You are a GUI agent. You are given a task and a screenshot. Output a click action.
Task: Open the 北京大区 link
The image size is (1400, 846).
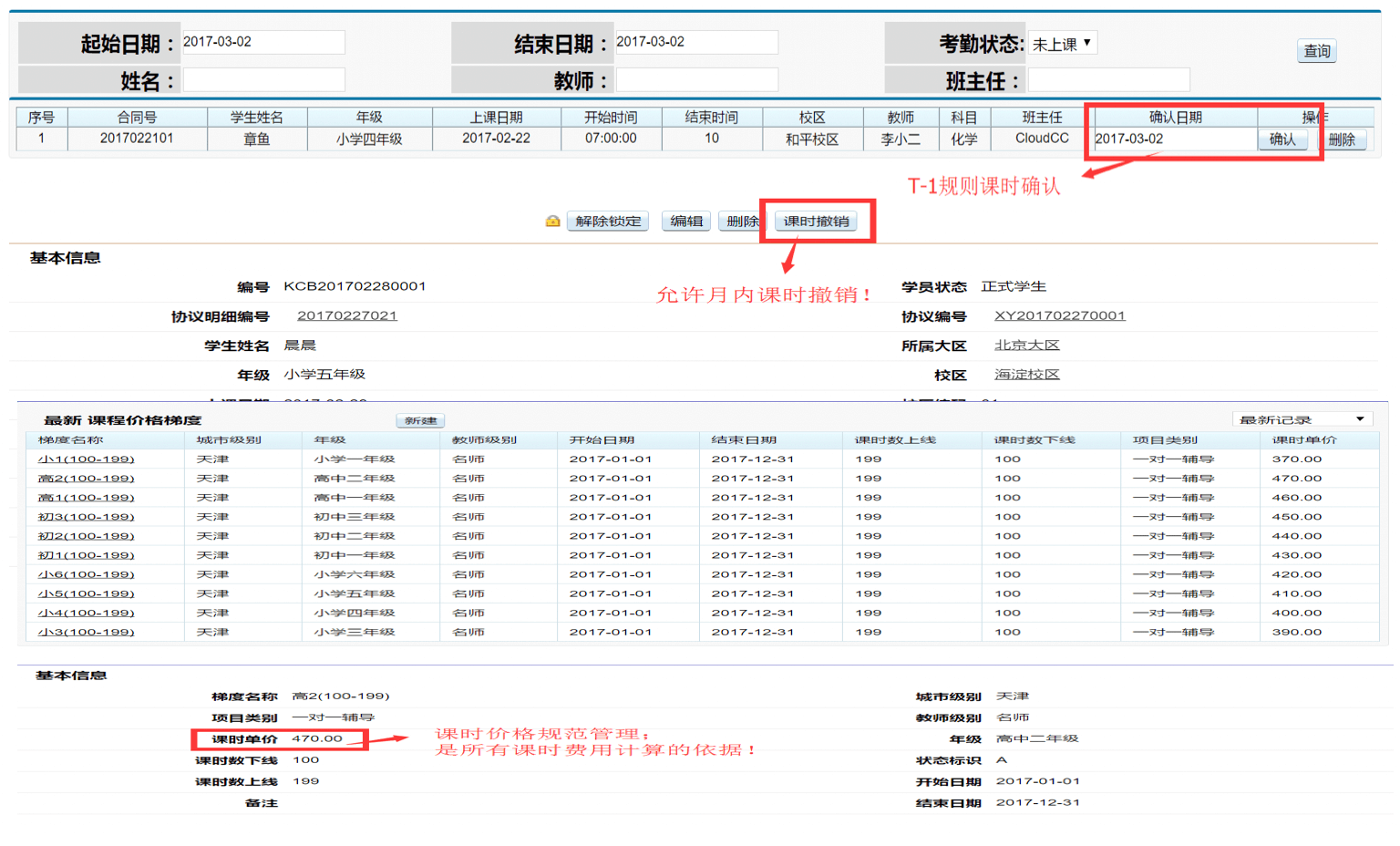[x=1026, y=346]
